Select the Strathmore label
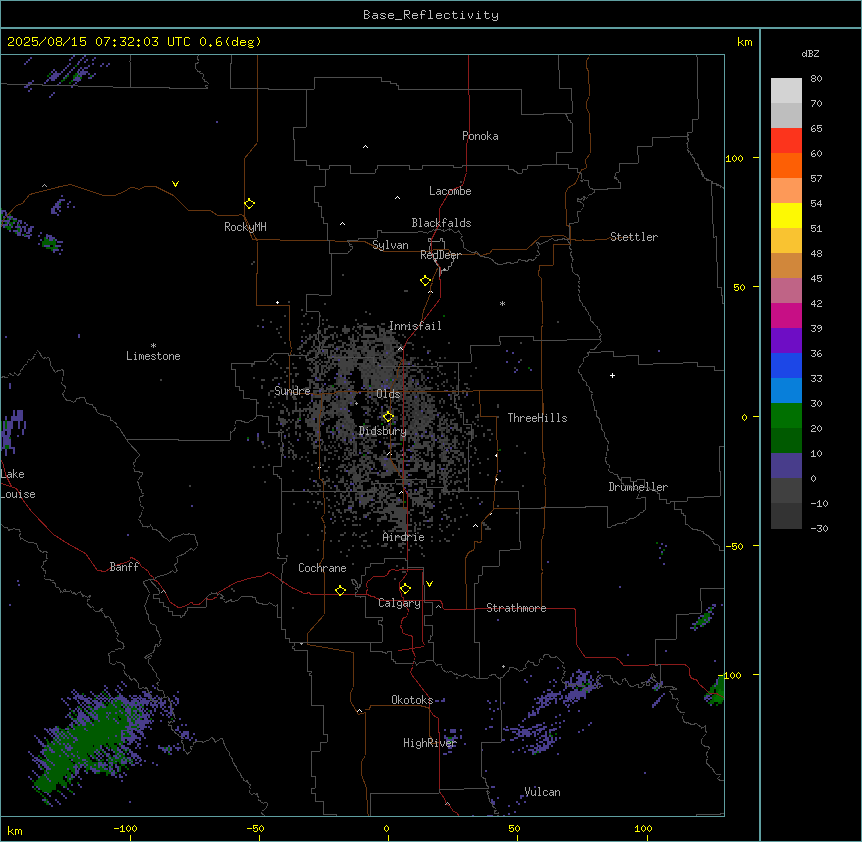The image size is (862, 842). 516,608
